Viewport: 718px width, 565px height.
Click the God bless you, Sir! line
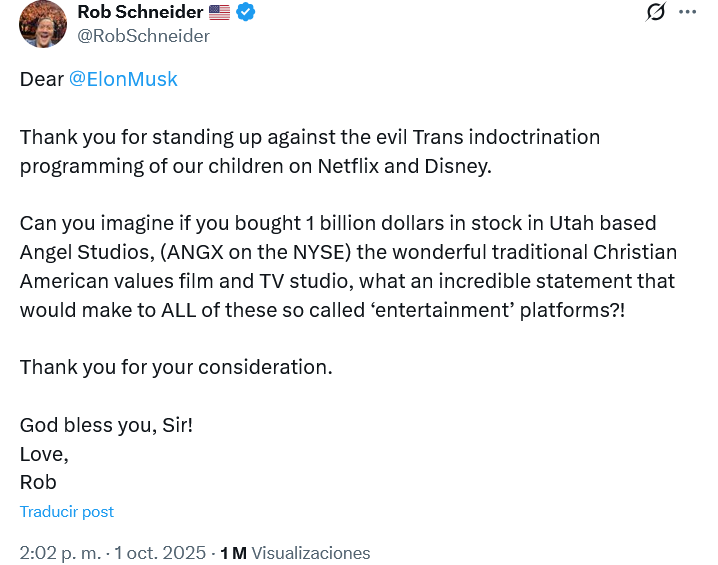106,424
